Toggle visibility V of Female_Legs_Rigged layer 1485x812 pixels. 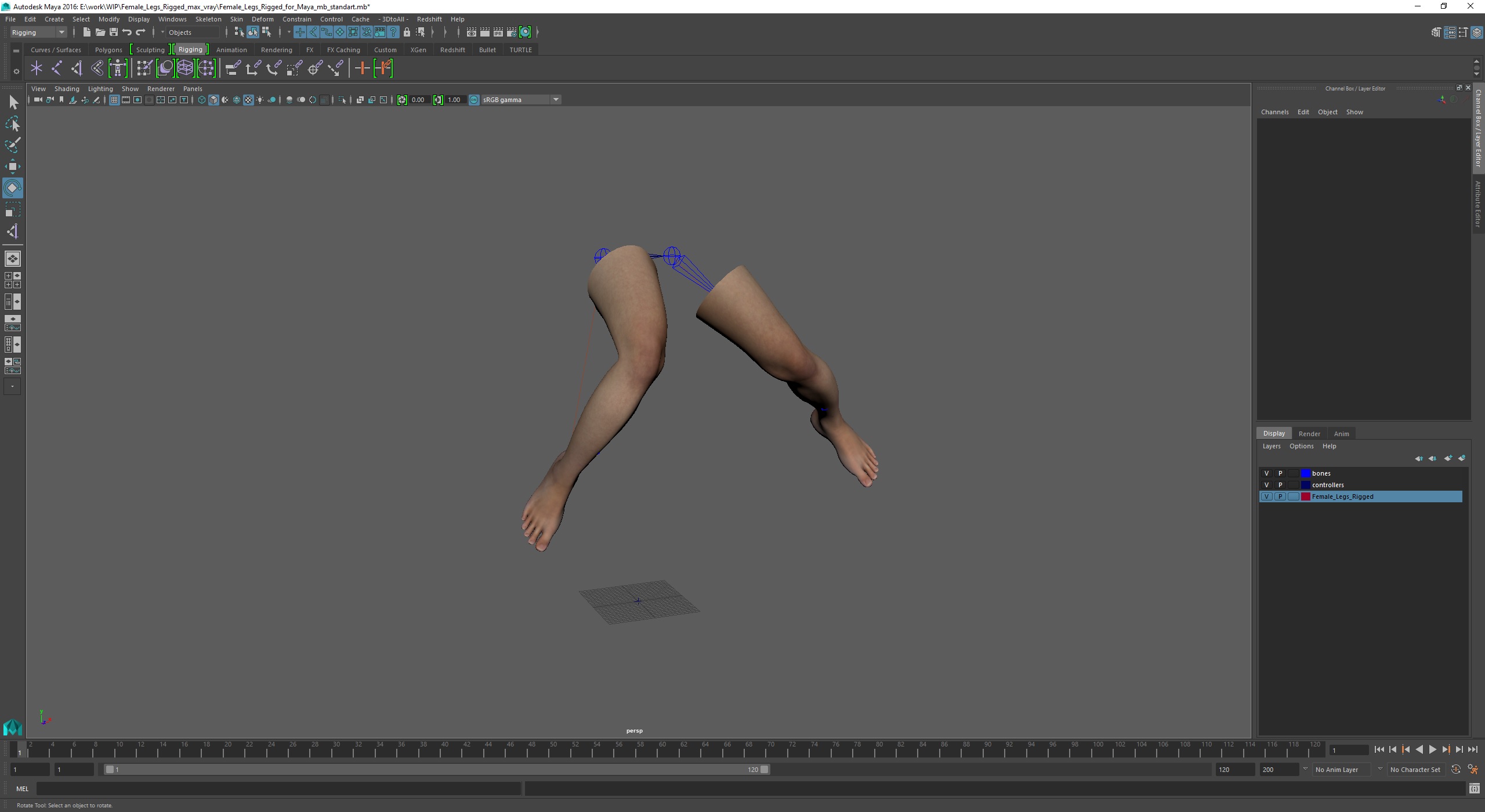(x=1266, y=496)
